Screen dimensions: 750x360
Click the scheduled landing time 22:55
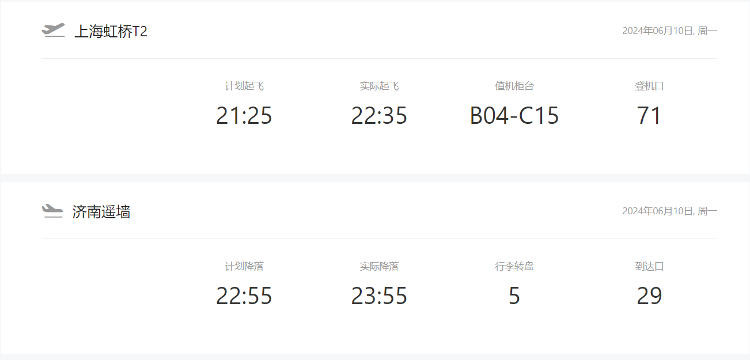244,295
